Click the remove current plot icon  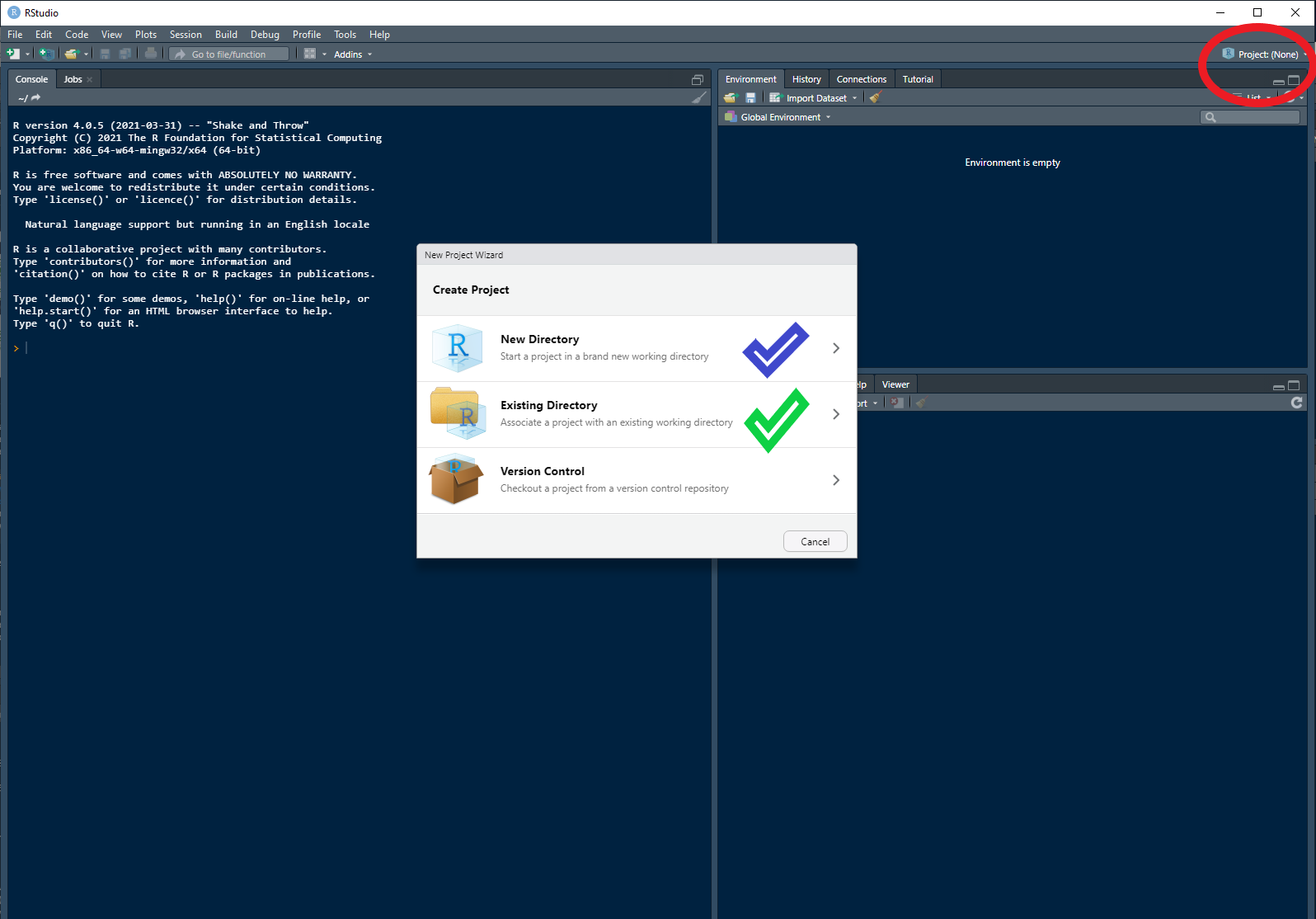pyautogui.click(x=897, y=403)
